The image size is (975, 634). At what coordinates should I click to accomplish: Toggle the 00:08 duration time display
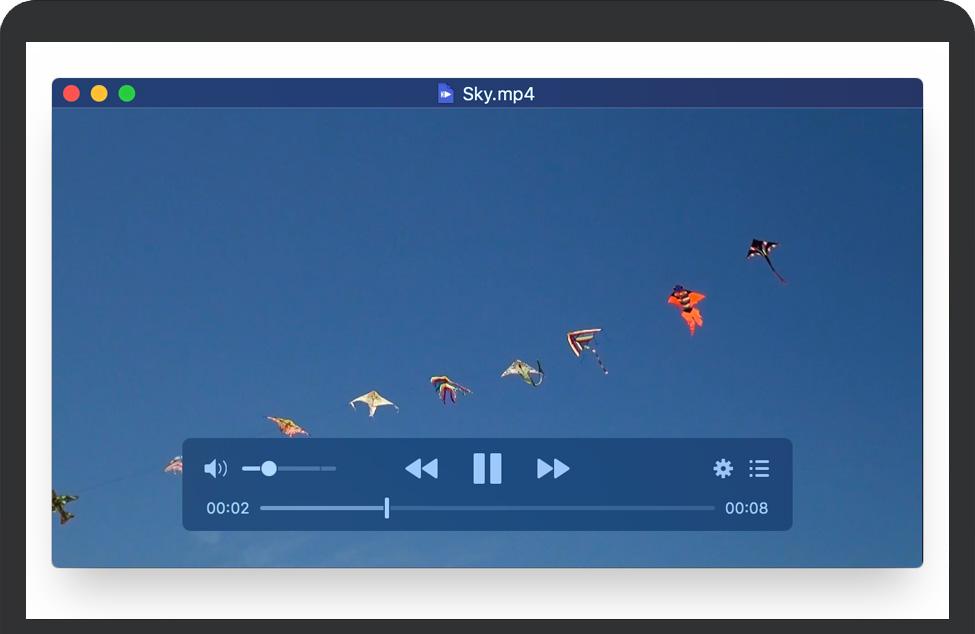pyautogui.click(x=746, y=508)
